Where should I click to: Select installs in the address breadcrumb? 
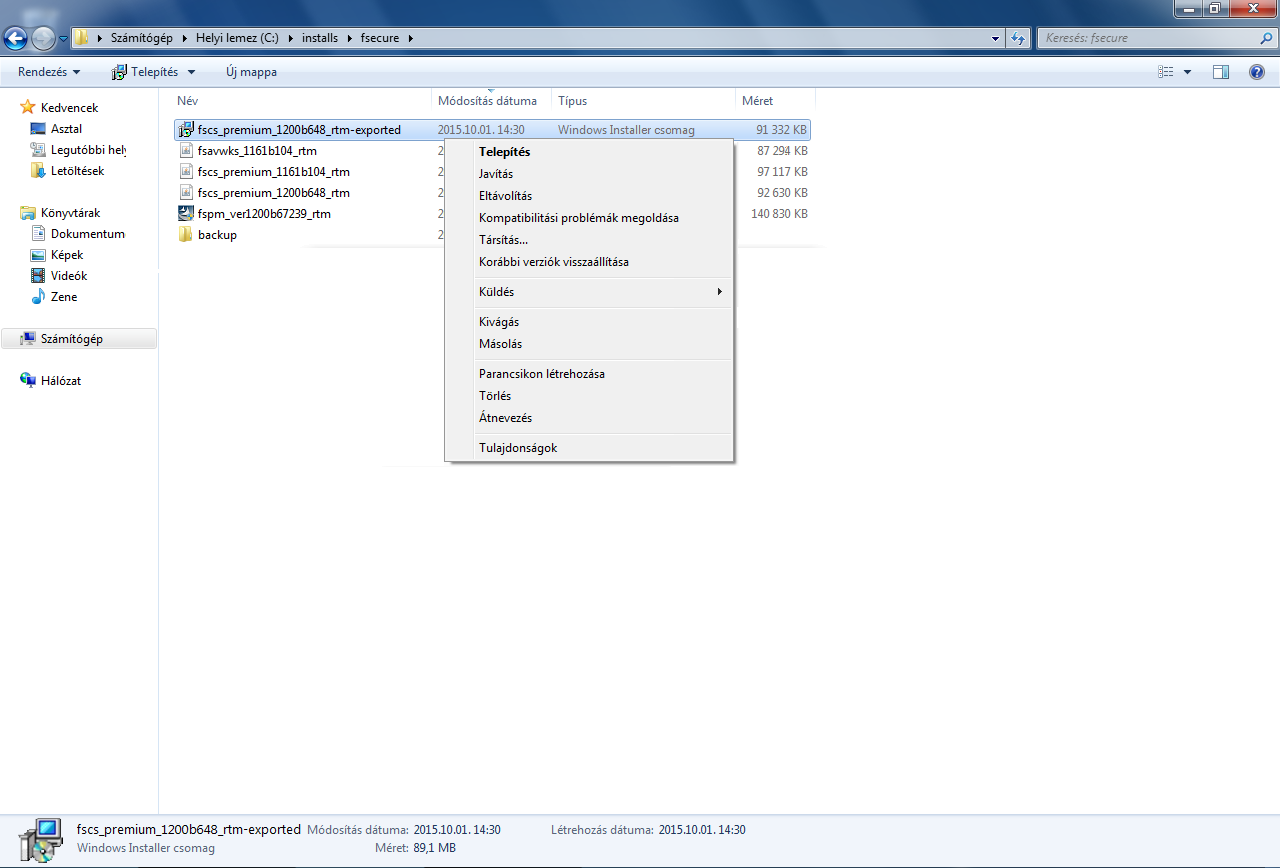click(x=320, y=38)
